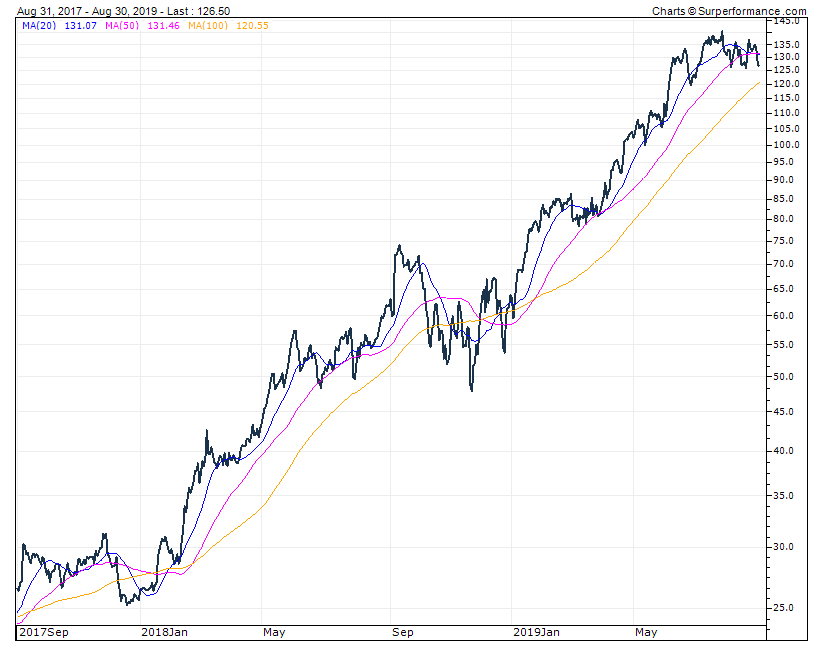Click the 120.0 price axis label
Viewport: 815px width, 650px height.
[x=786, y=84]
